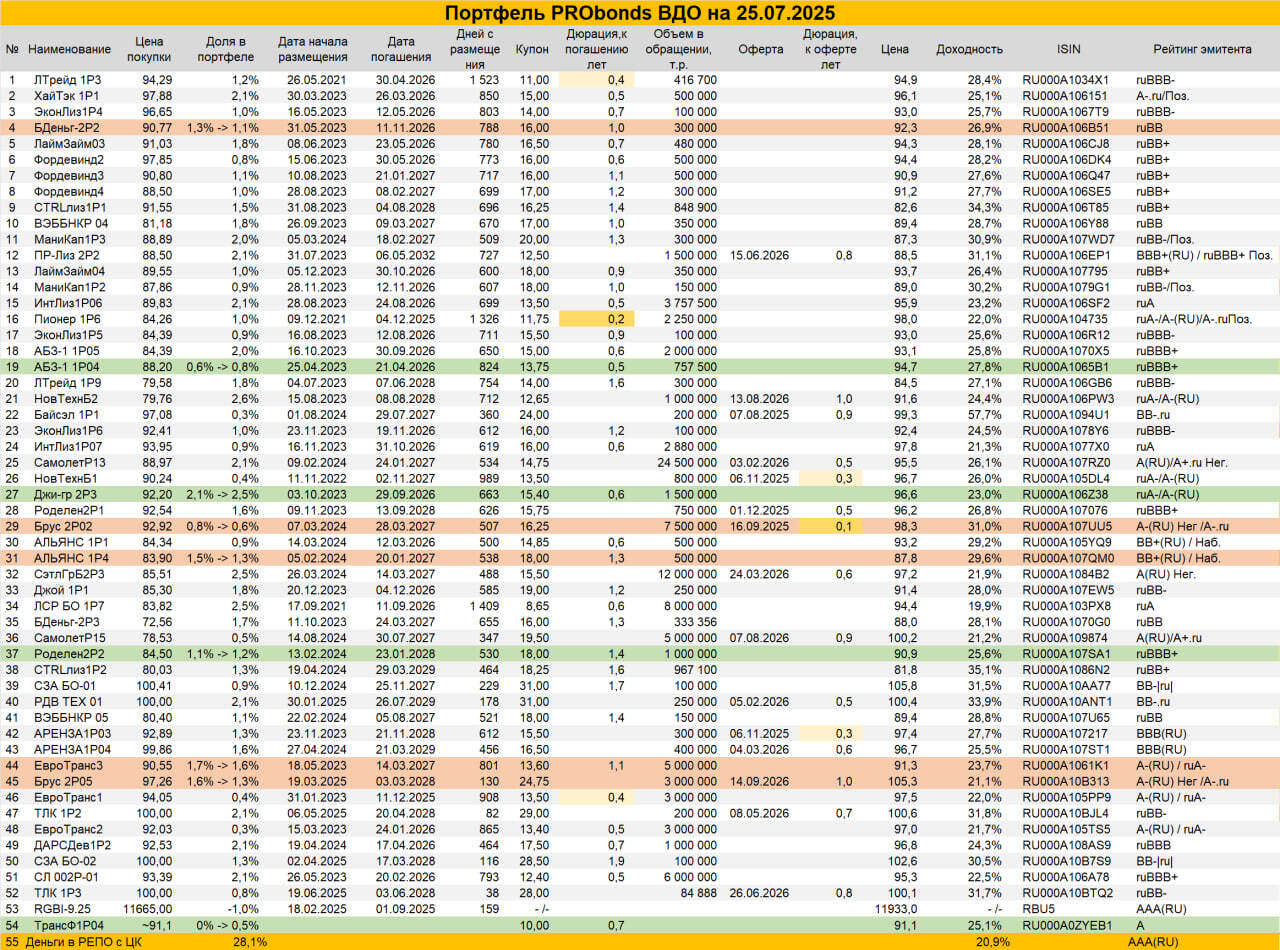Viewport: 1280px width, 950px height.
Task: Click the maturity date 06.05.2032 for ПР-Лиз 2Р2
Action: [x=401, y=256]
